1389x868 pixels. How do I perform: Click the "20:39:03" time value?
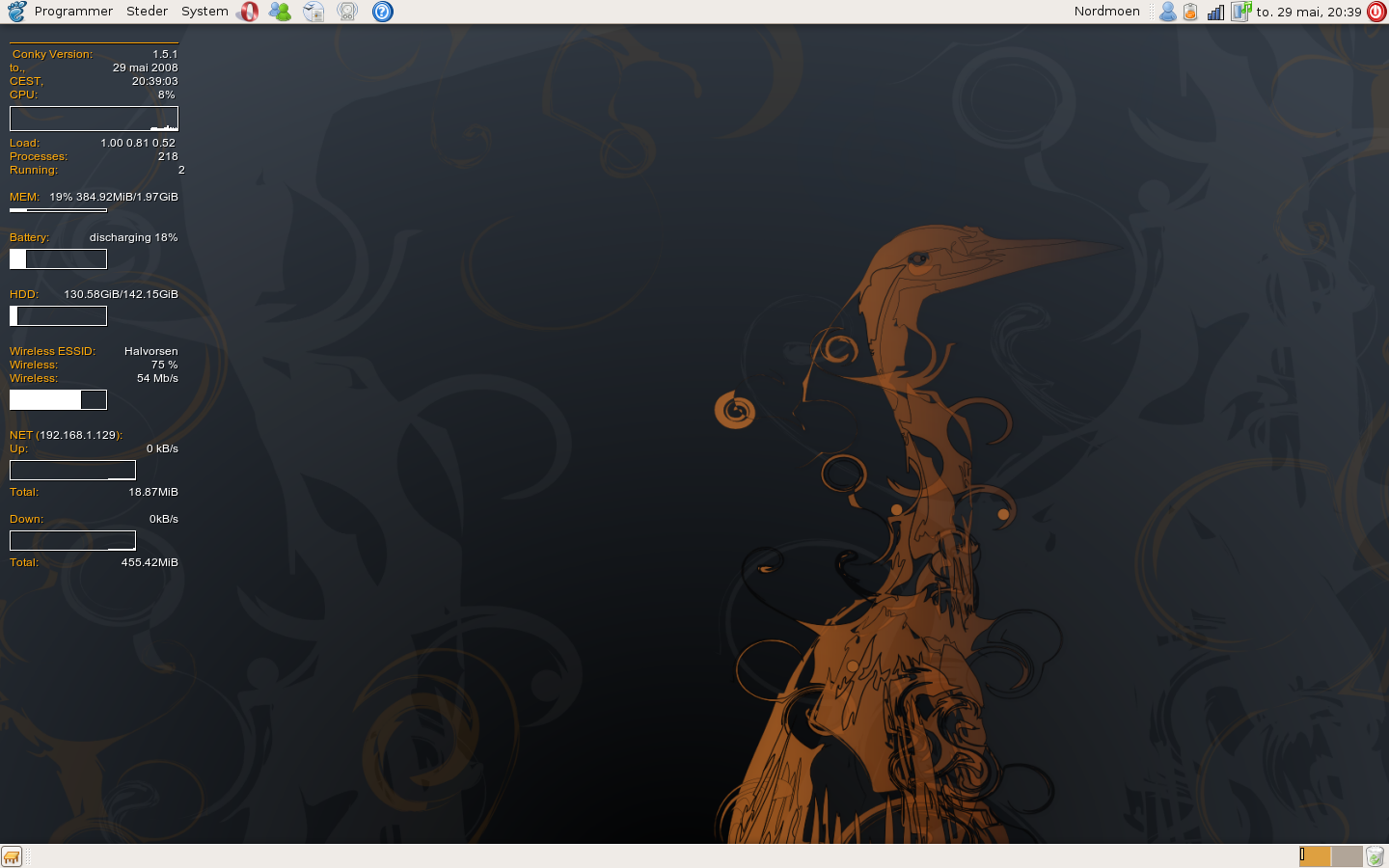(154, 81)
